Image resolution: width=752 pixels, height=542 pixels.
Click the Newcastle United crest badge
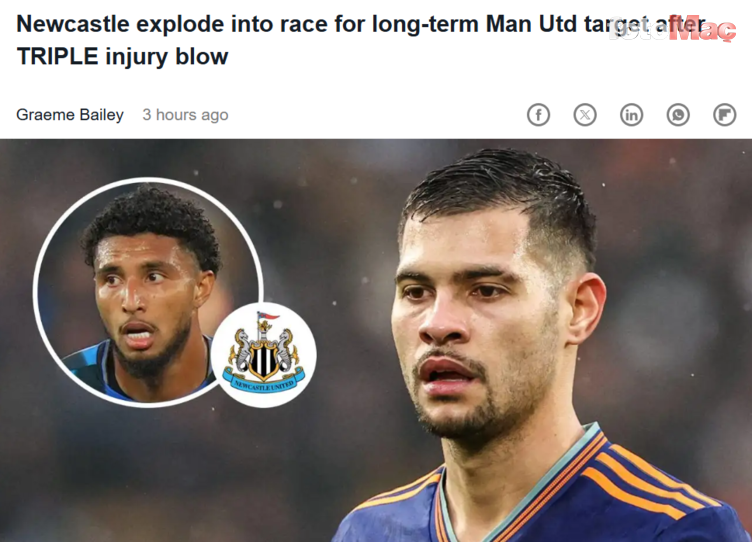pos(264,355)
